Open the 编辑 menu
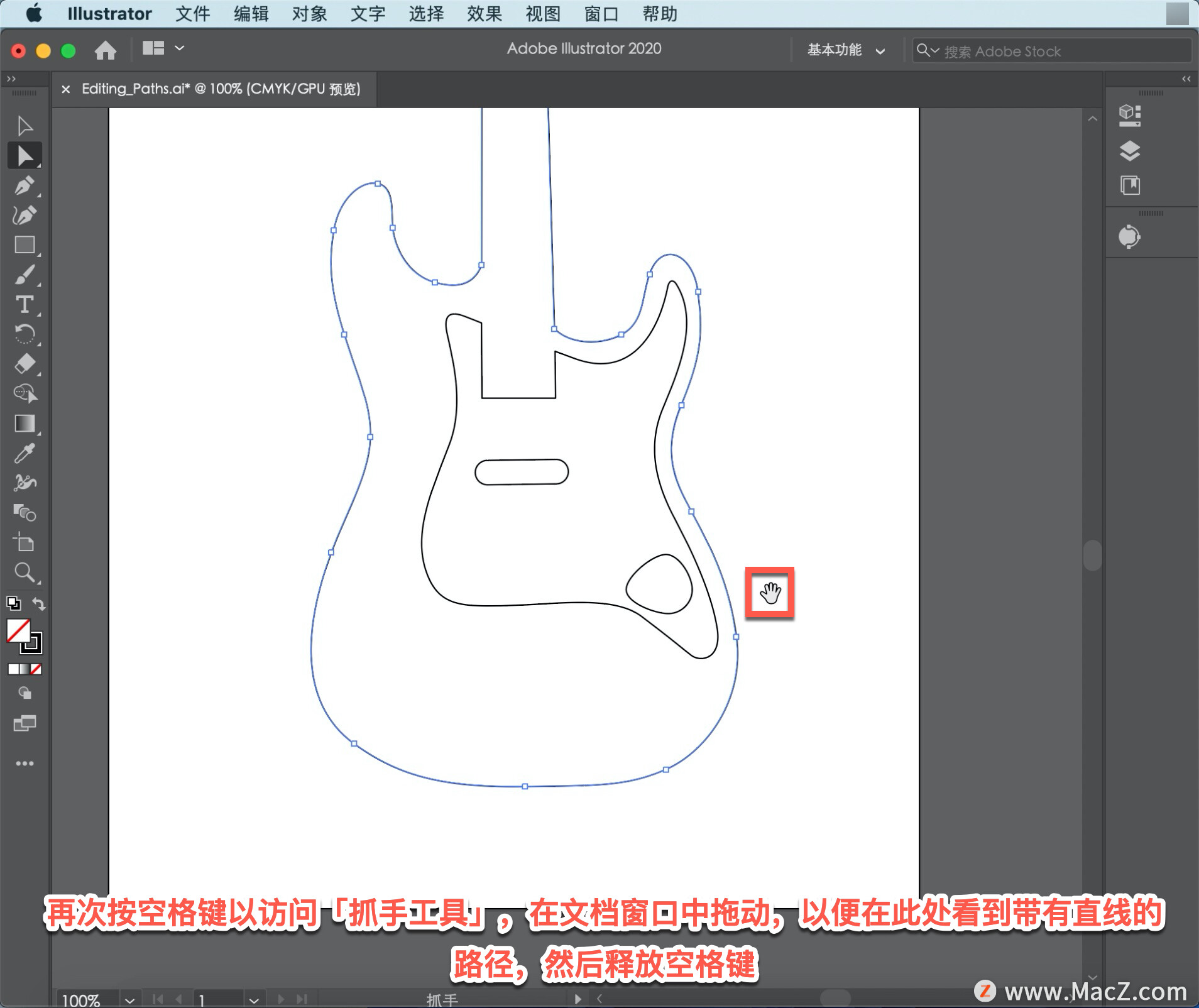 (251, 13)
